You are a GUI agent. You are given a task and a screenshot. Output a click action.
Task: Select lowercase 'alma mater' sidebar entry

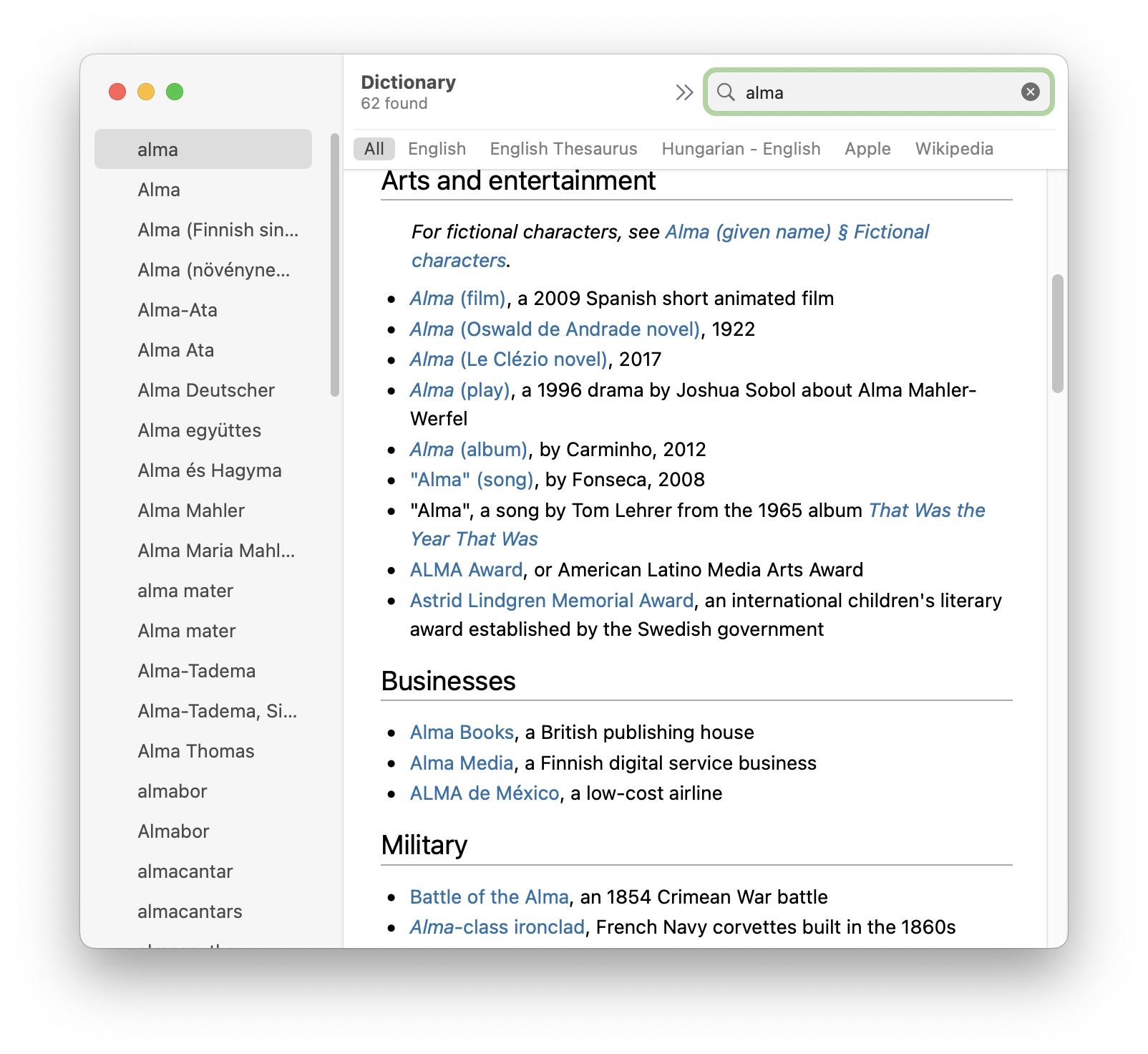(x=203, y=591)
